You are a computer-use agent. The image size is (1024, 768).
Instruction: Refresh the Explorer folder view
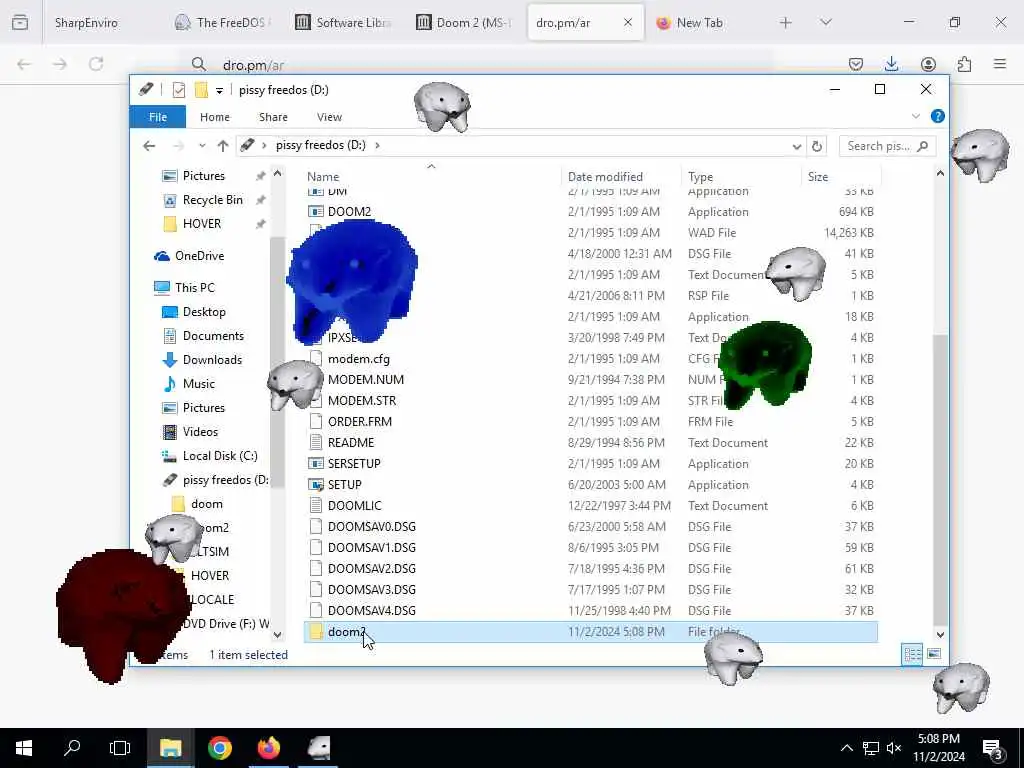click(816, 146)
